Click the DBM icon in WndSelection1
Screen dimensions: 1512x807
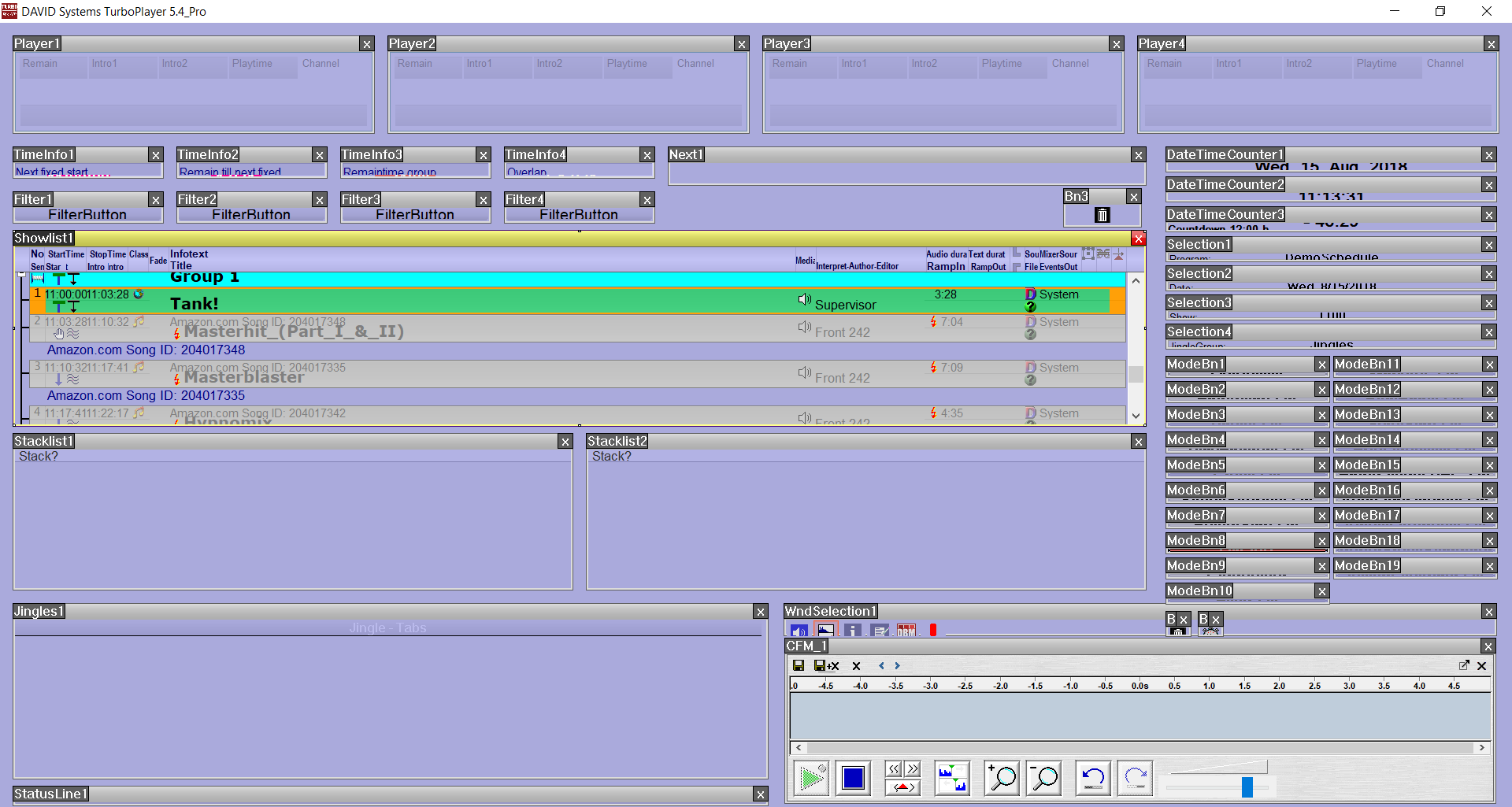tap(906, 631)
